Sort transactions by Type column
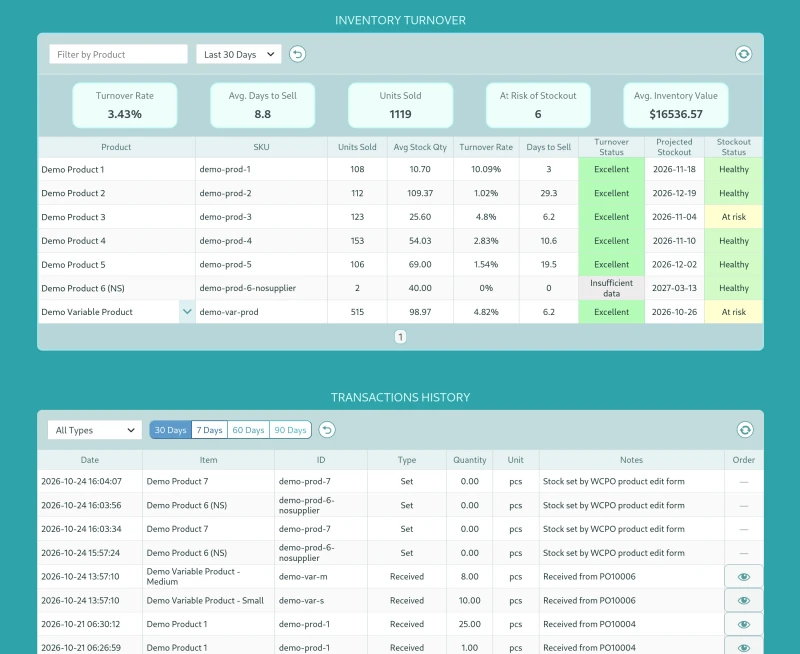The width and height of the screenshot is (800, 654). [x=407, y=460]
